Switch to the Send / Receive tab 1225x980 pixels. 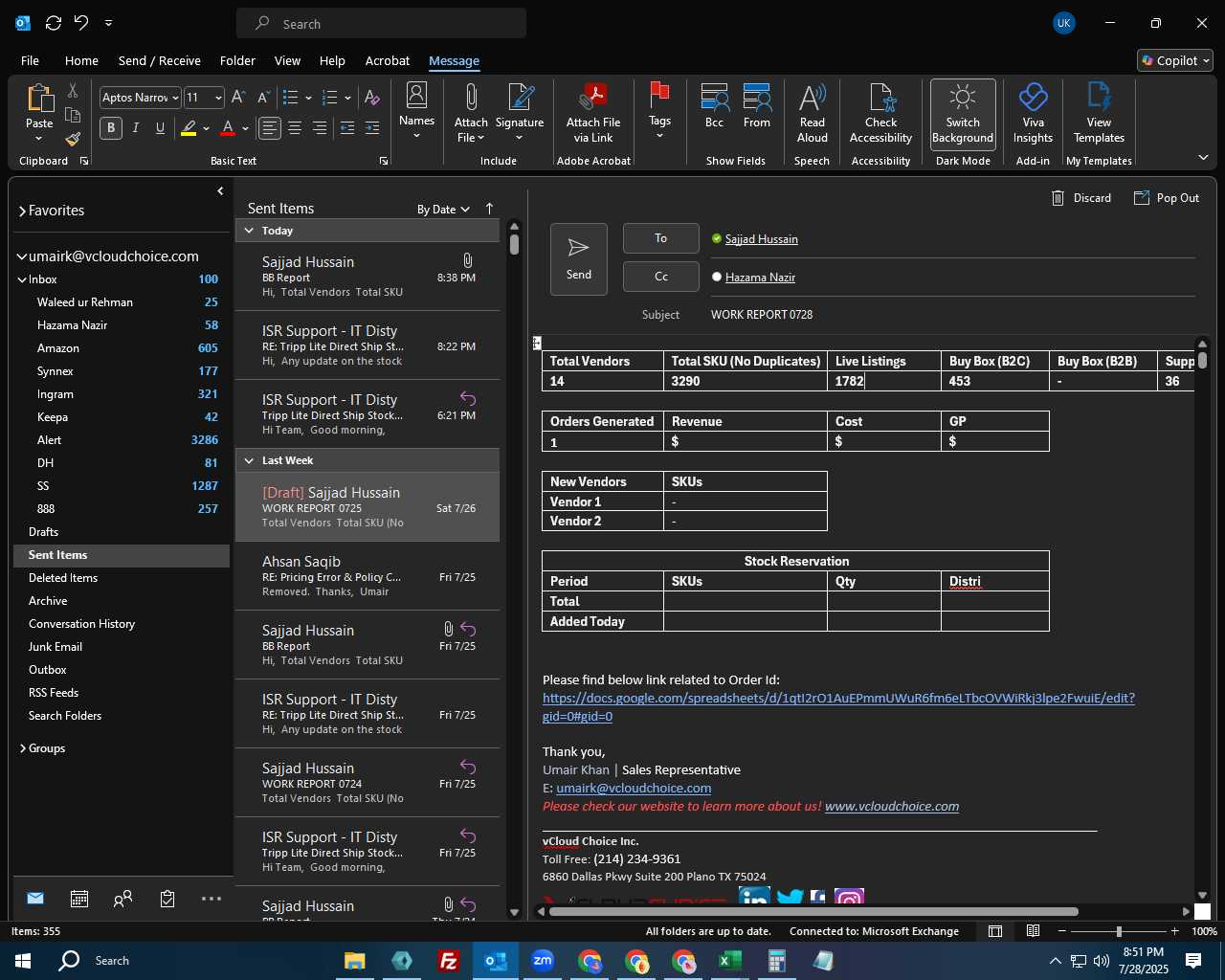point(160,60)
